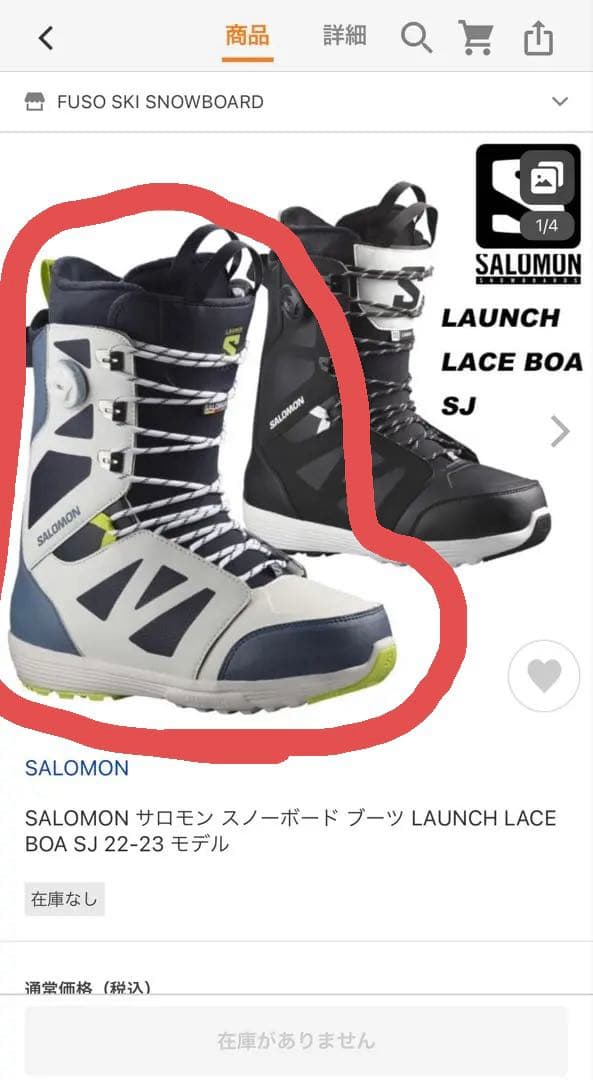Toggle the heart favorite button
Viewport: 593px width, 1080px height.
[544, 676]
